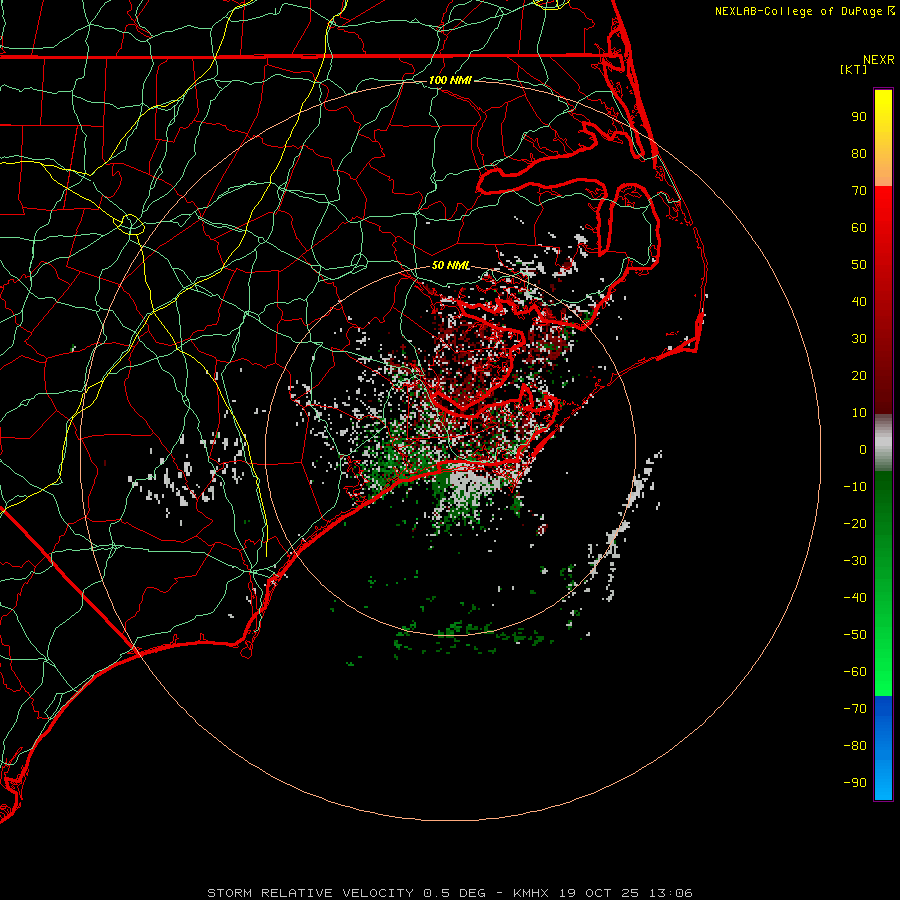Click the 100 NMI range ring label

tap(450, 80)
